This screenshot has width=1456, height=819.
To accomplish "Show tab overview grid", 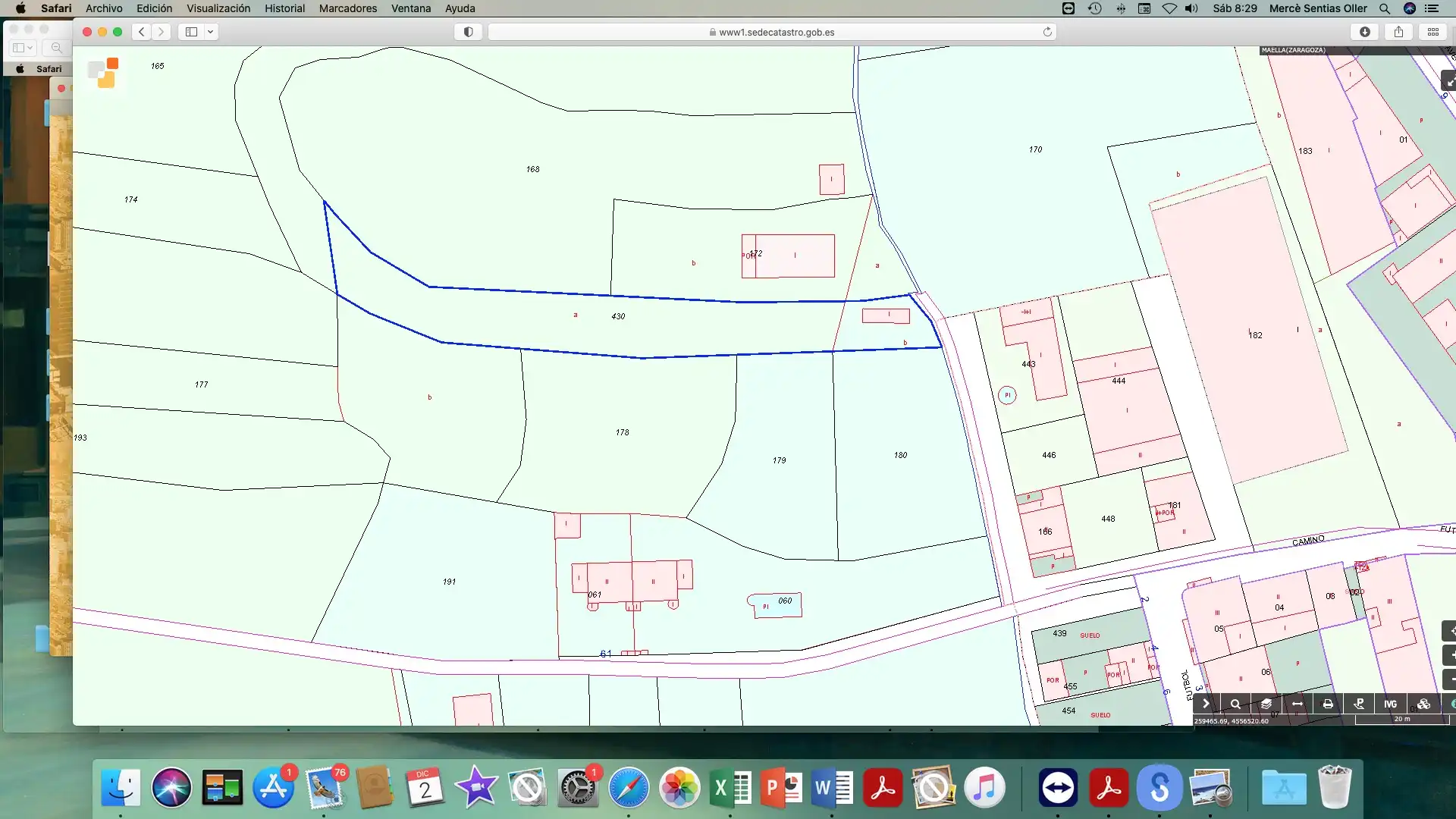I will tap(1432, 32).
